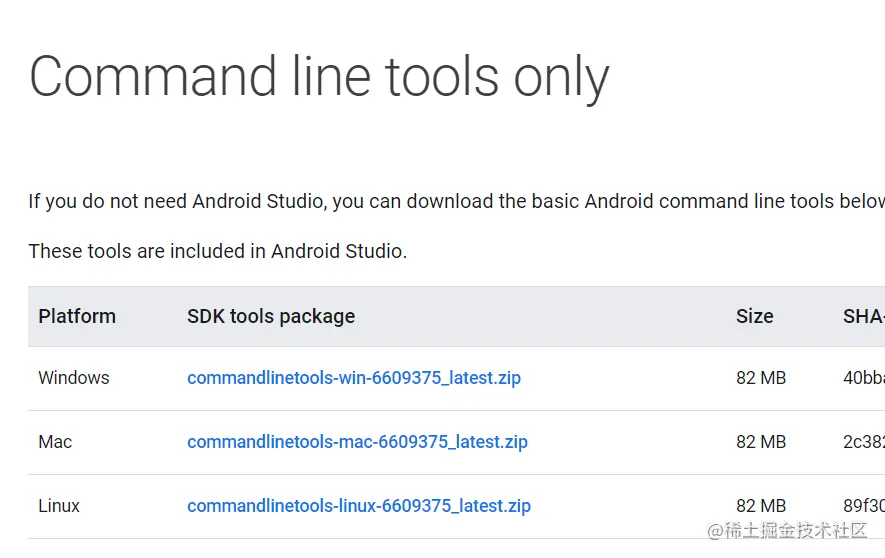Download commandlinetools-win-6609375_latest.zip
885x558 pixels.
[x=353, y=378]
